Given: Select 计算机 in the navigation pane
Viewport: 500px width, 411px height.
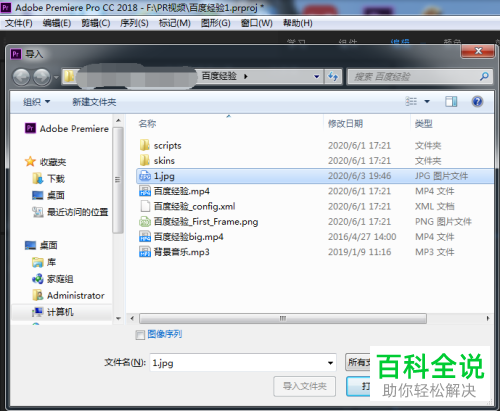Looking at the screenshot, I should coord(53,312).
